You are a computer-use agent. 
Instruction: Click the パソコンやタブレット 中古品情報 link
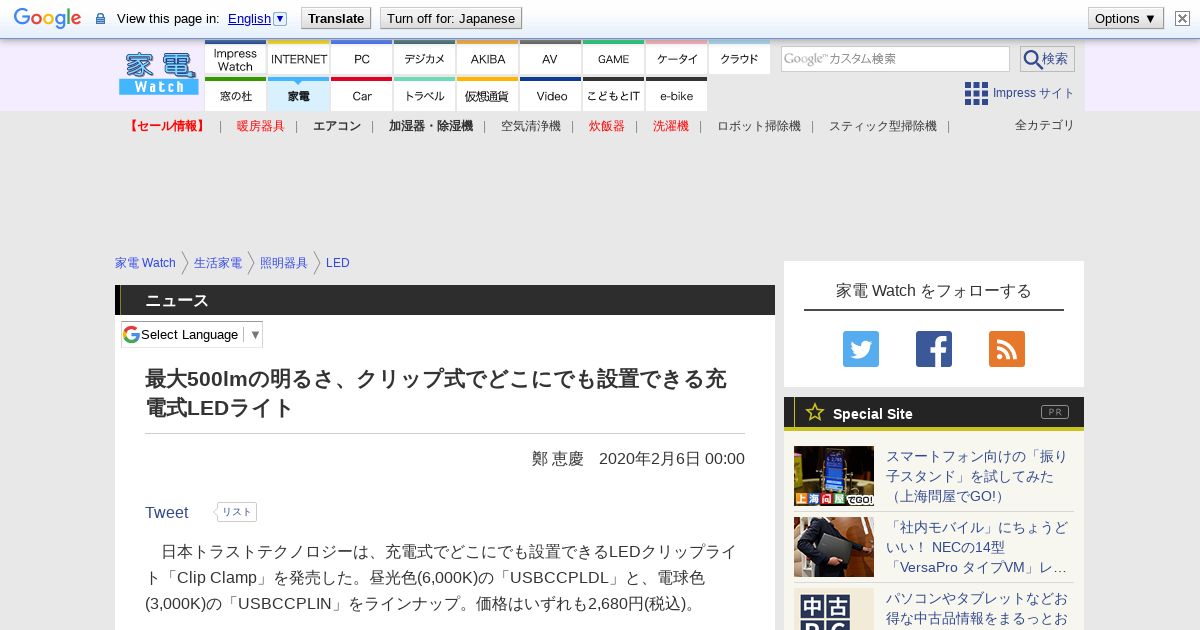click(x=977, y=608)
